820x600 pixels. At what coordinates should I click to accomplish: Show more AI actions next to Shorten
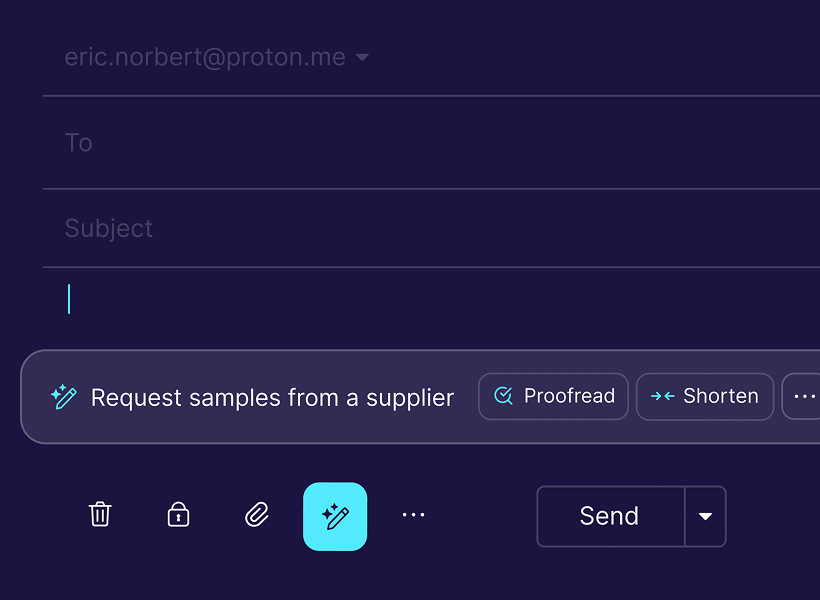804,396
